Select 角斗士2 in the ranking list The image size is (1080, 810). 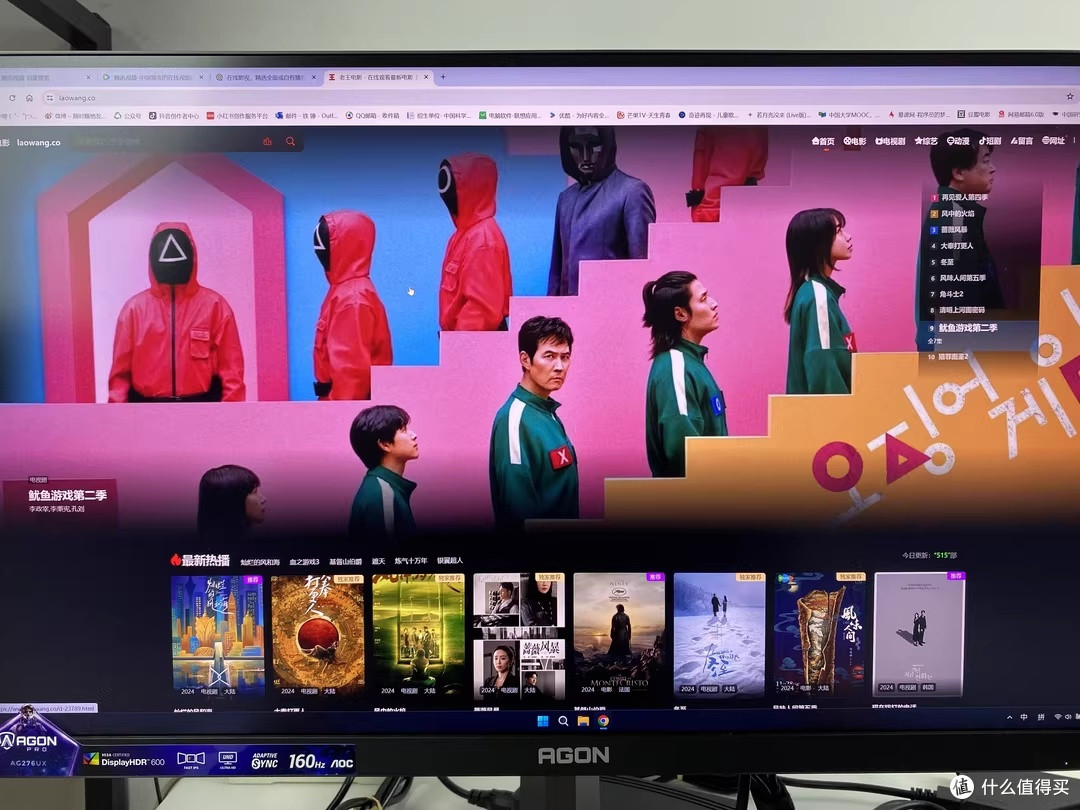[x=951, y=294]
